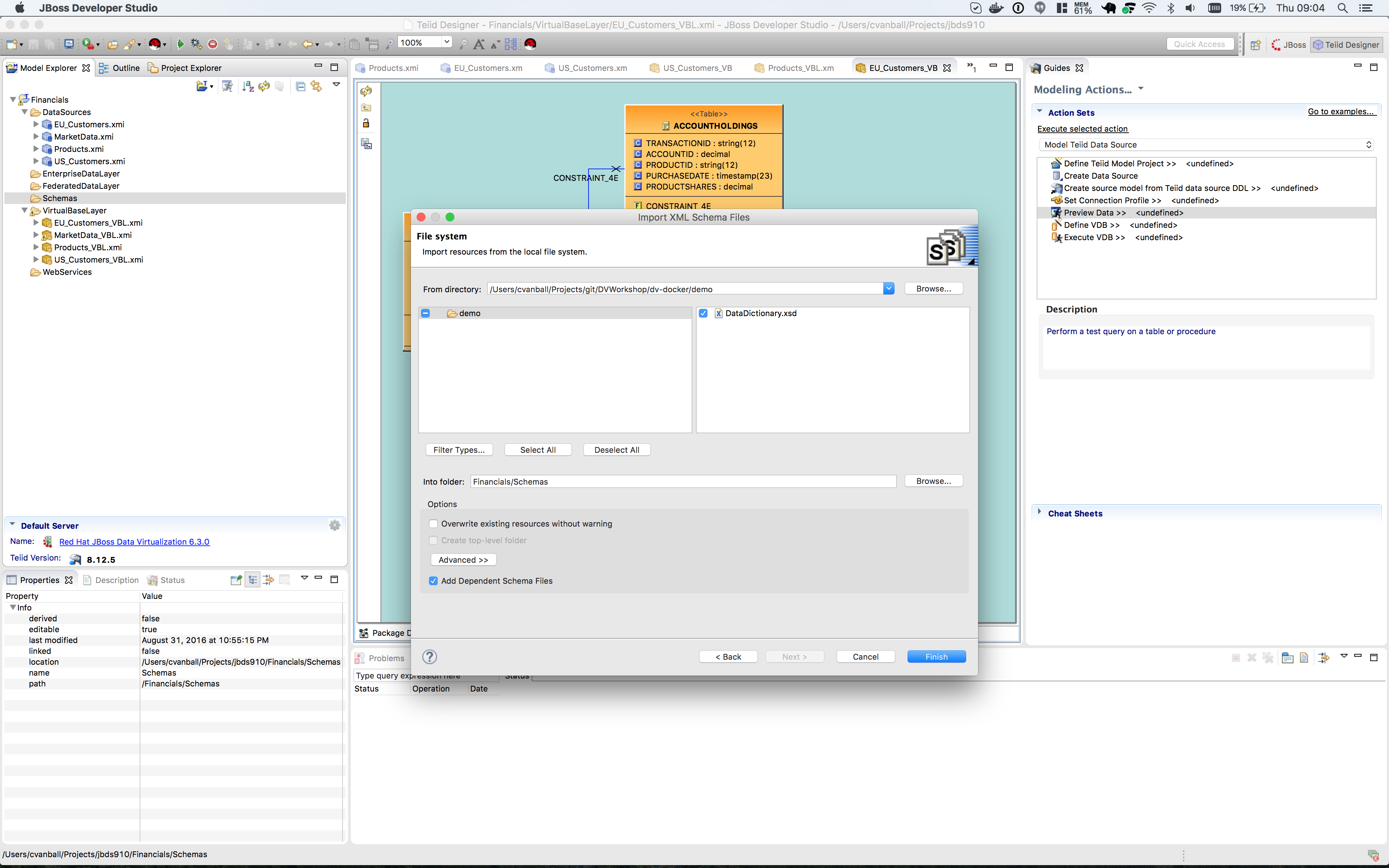The width and height of the screenshot is (1389, 868).
Task: Click the lock icon in diagram editor sidebar
Action: pyautogui.click(x=366, y=123)
